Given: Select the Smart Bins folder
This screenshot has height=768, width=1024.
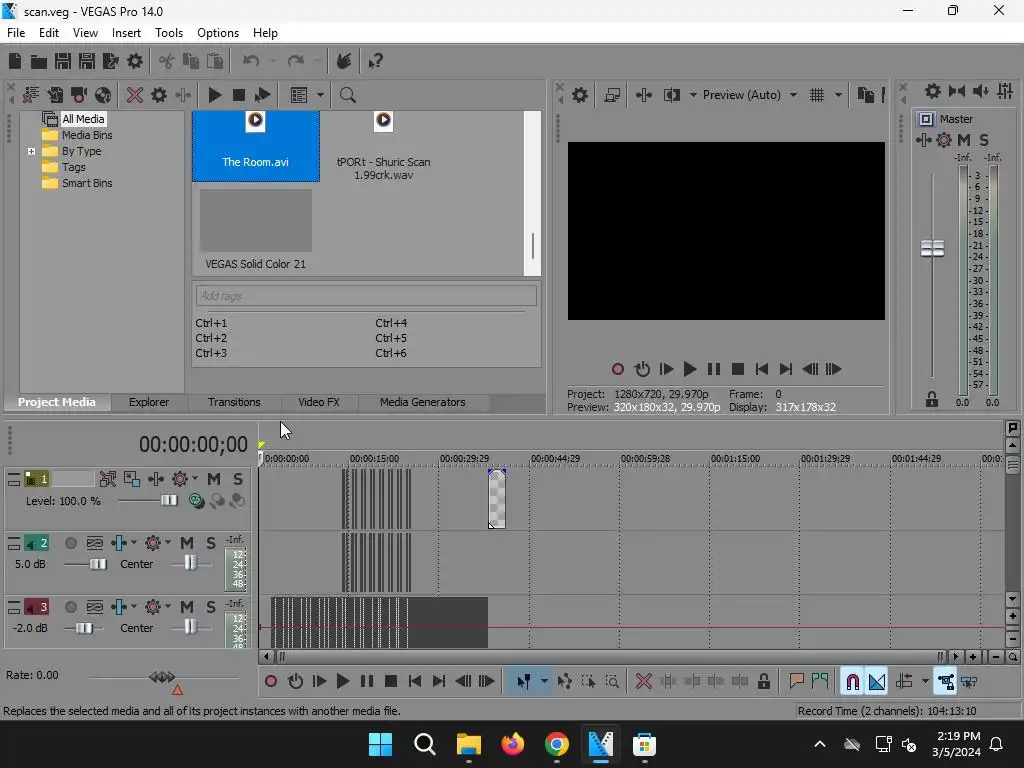Looking at the screenshot, I should (87, 184).
